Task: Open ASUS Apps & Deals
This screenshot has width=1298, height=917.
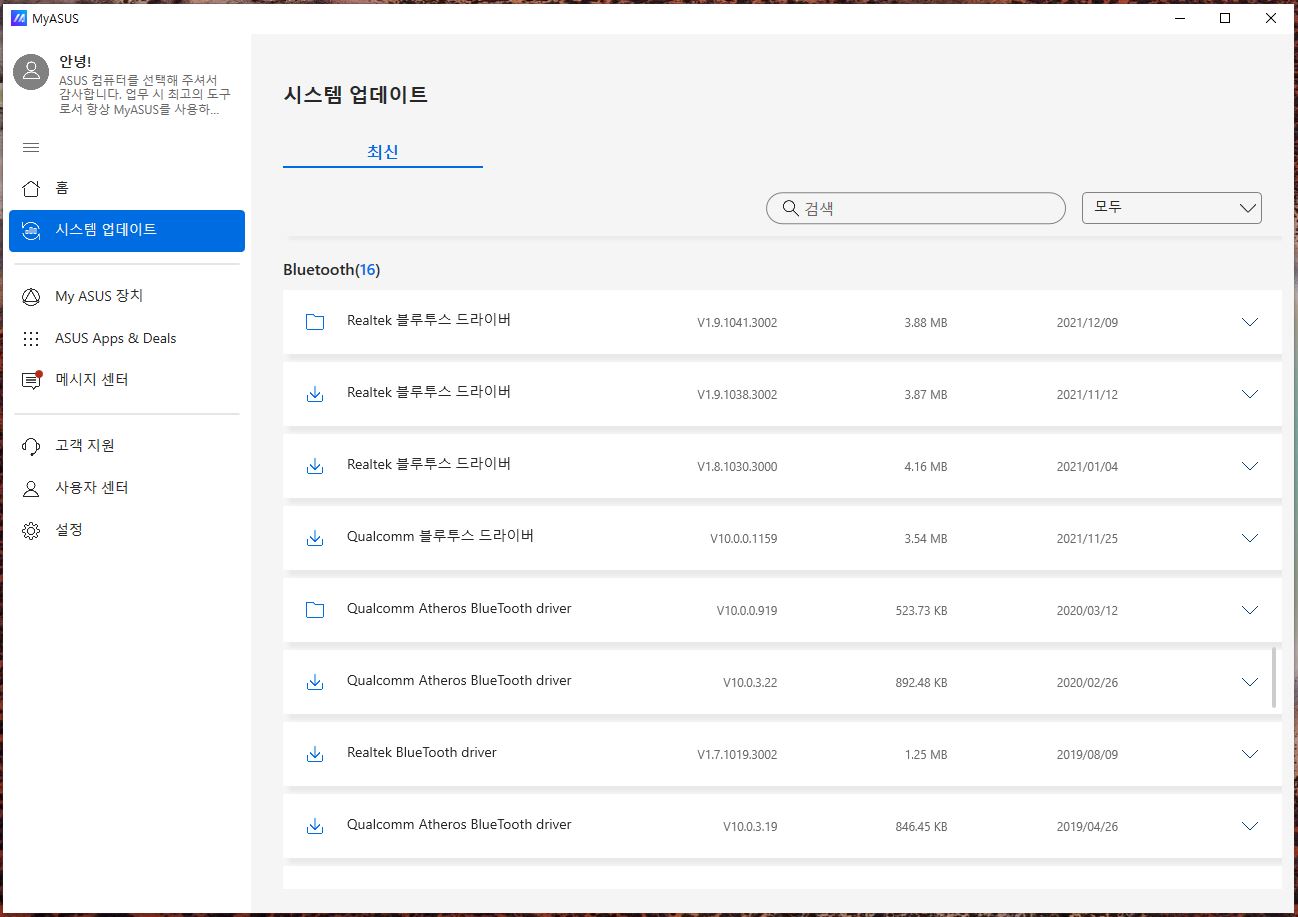Action: click(127, 338)
